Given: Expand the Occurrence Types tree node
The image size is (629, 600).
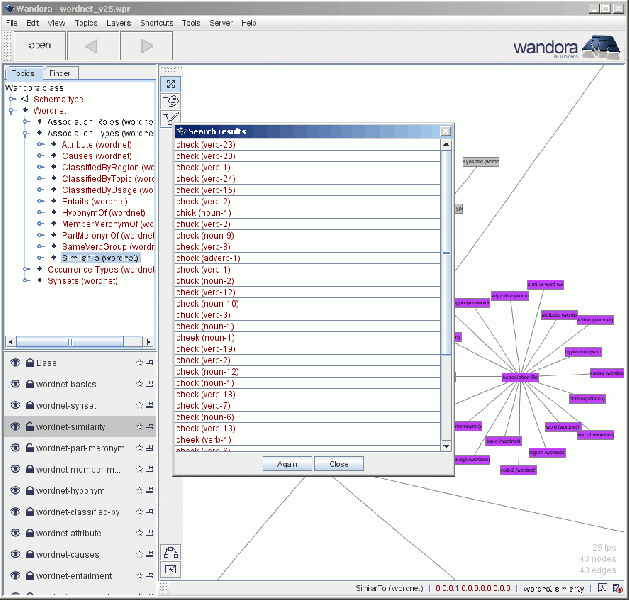Looking at the screenshot, I should pos(27,270).
